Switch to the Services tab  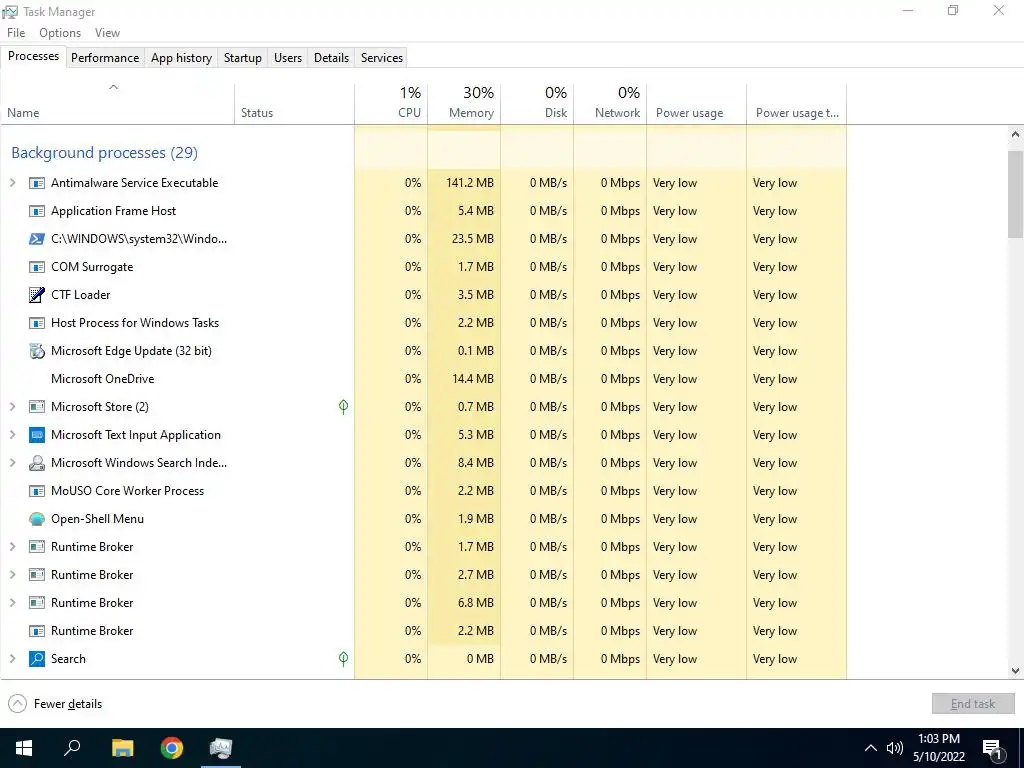pyautogui.click(x=382, y=57)
